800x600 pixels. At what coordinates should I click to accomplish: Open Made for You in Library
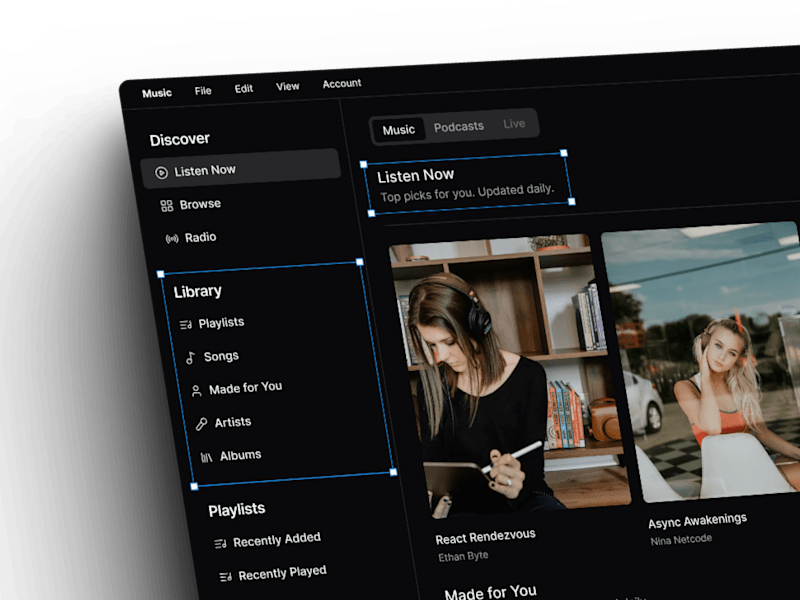click(x=245, y=388)
